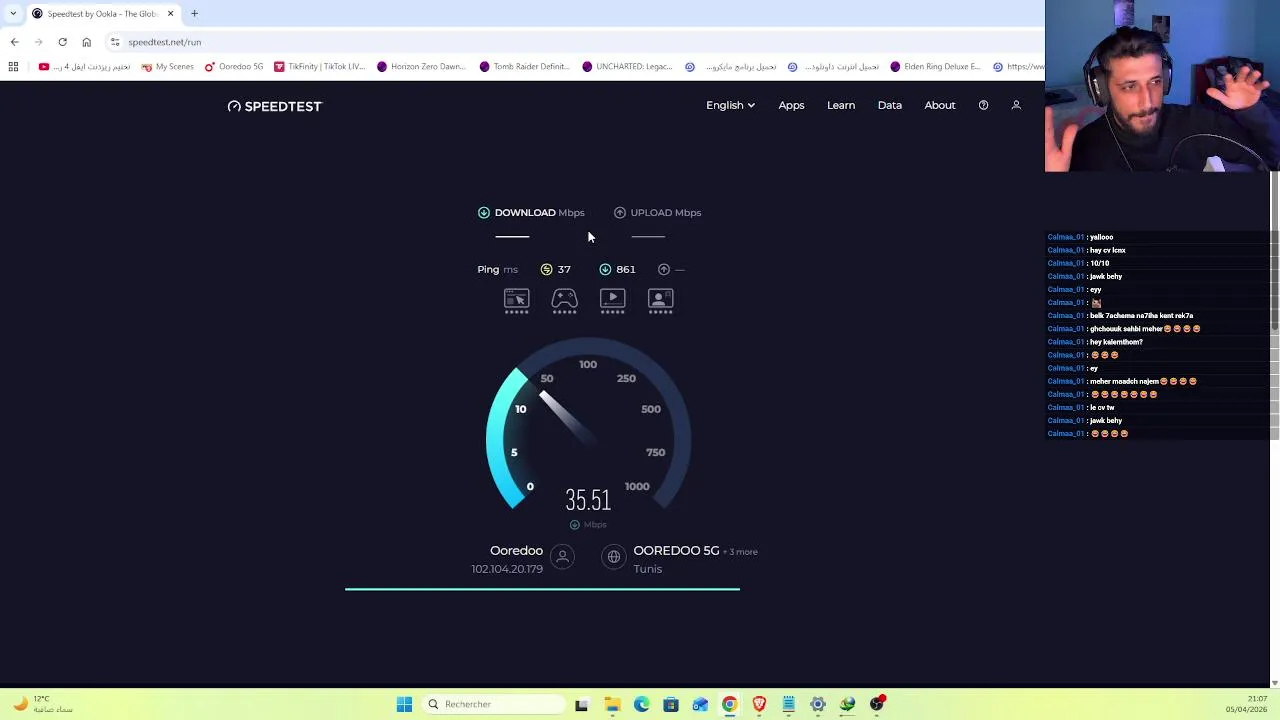The width and height of the screenshot is (1280, 720).
Task: Click the gaming controller rating icon
Action: (x=564, y=301)
